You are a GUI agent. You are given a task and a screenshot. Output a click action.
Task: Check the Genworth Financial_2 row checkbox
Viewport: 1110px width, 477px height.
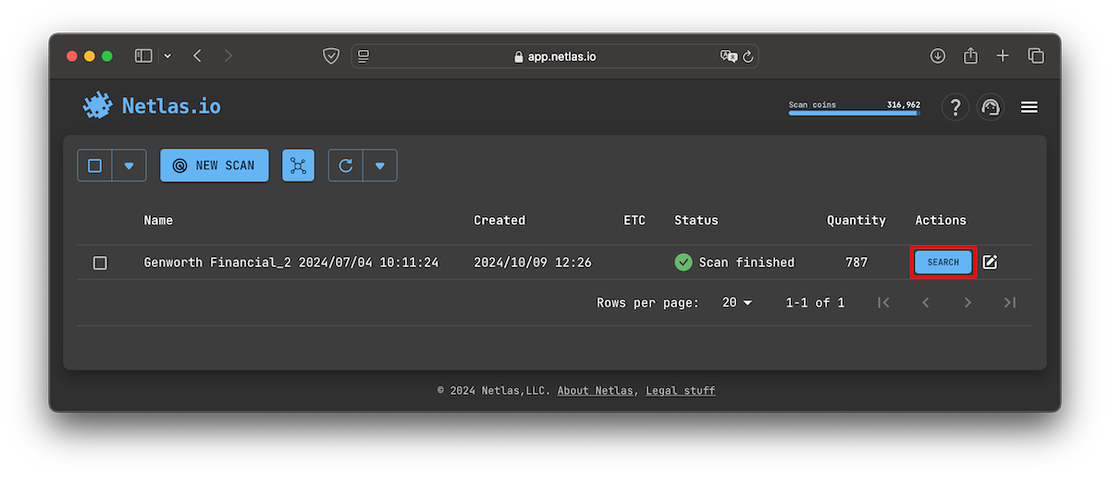point(100,263)
